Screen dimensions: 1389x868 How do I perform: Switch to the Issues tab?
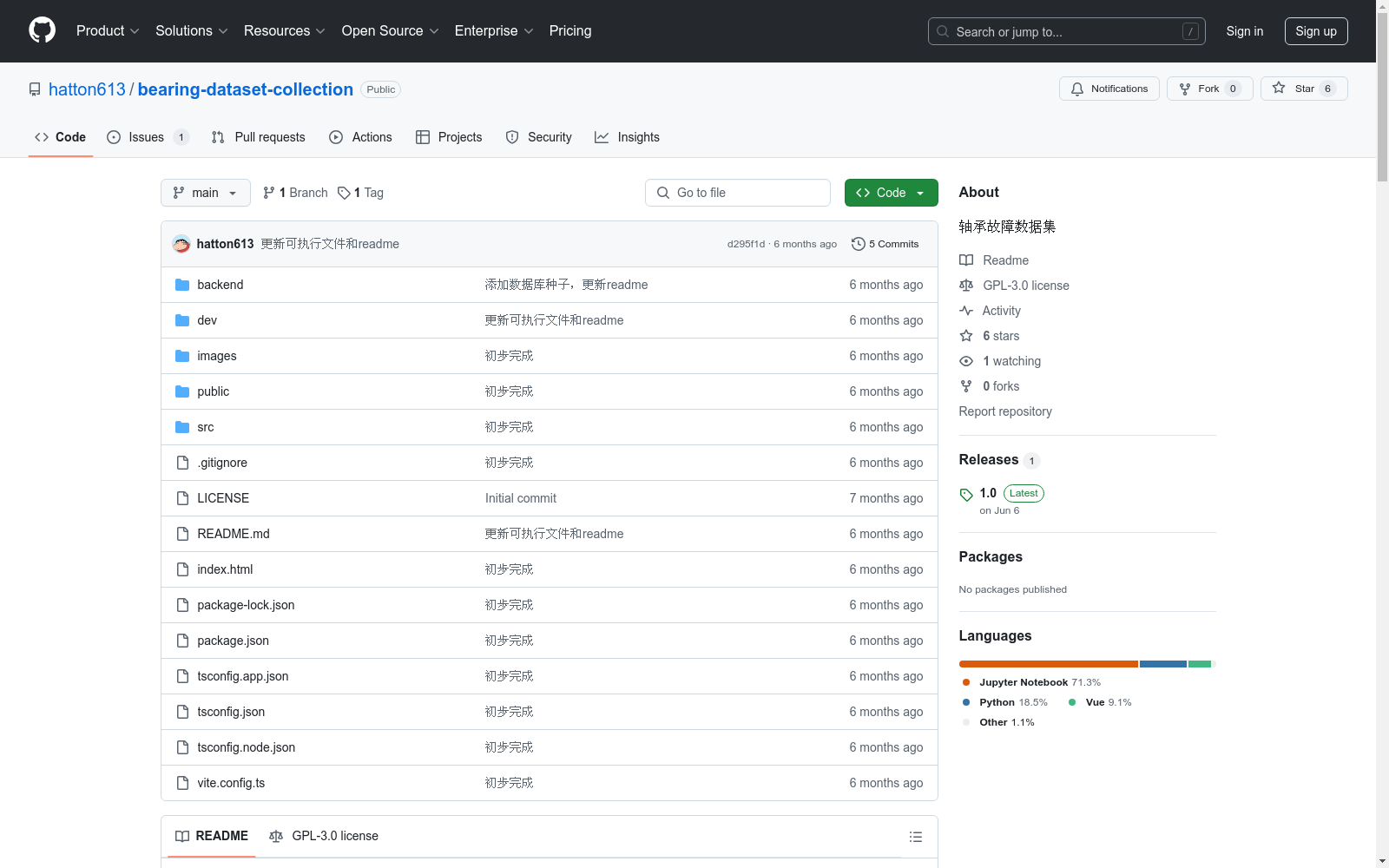147,137
